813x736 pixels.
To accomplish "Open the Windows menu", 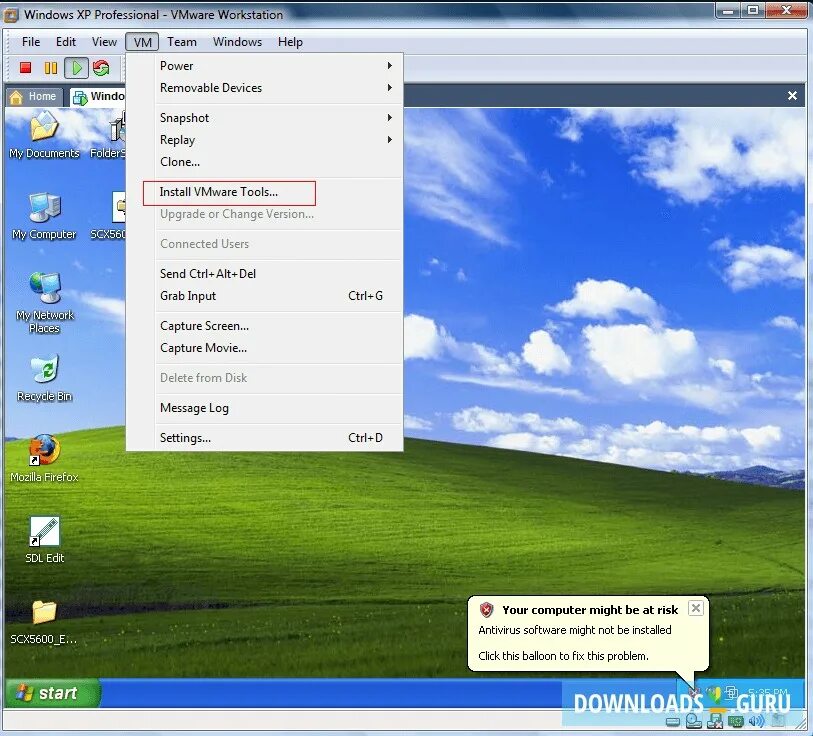I will pos(237,41).
